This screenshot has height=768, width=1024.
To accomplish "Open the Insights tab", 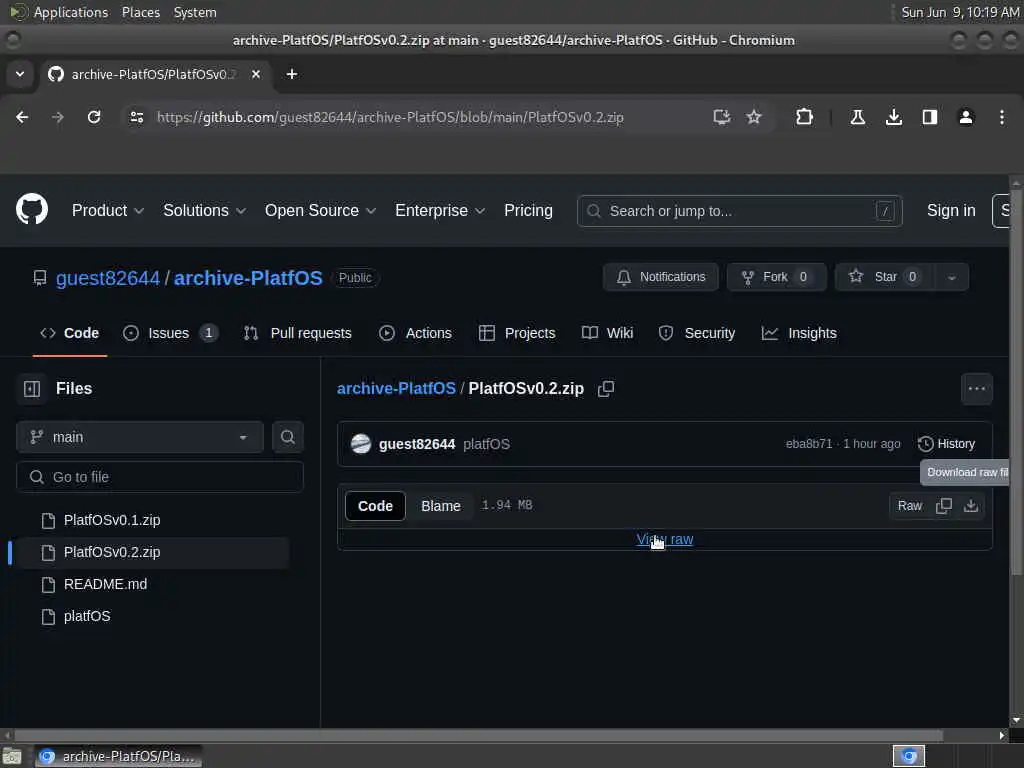I will (799, 333).
